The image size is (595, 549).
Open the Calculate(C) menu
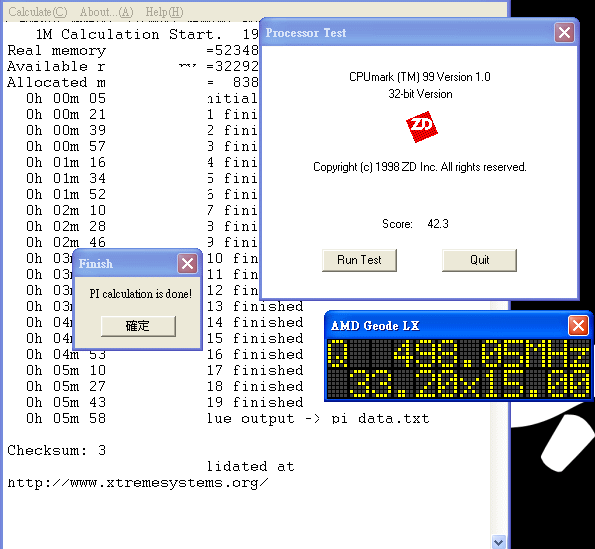click(x=38, y=12)
